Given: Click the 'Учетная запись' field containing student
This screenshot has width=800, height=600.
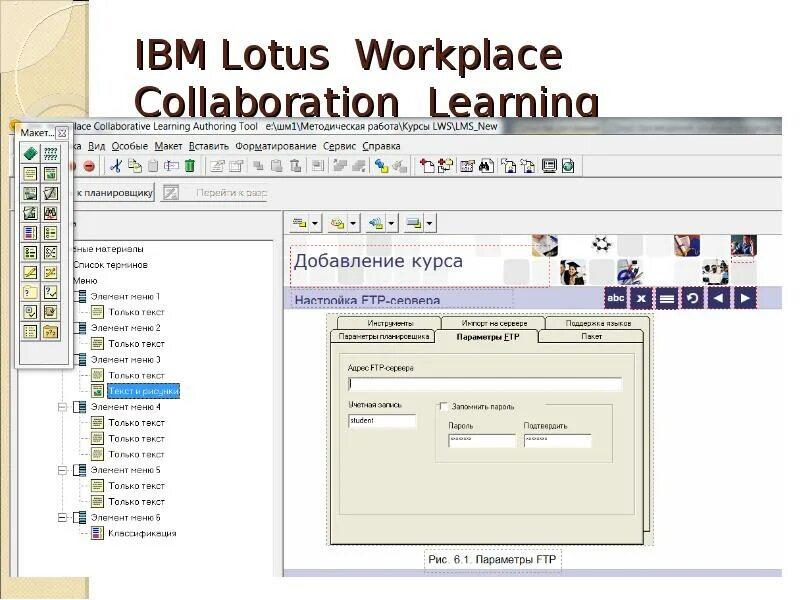Looking at the screenshot, I should coord(382,420).
